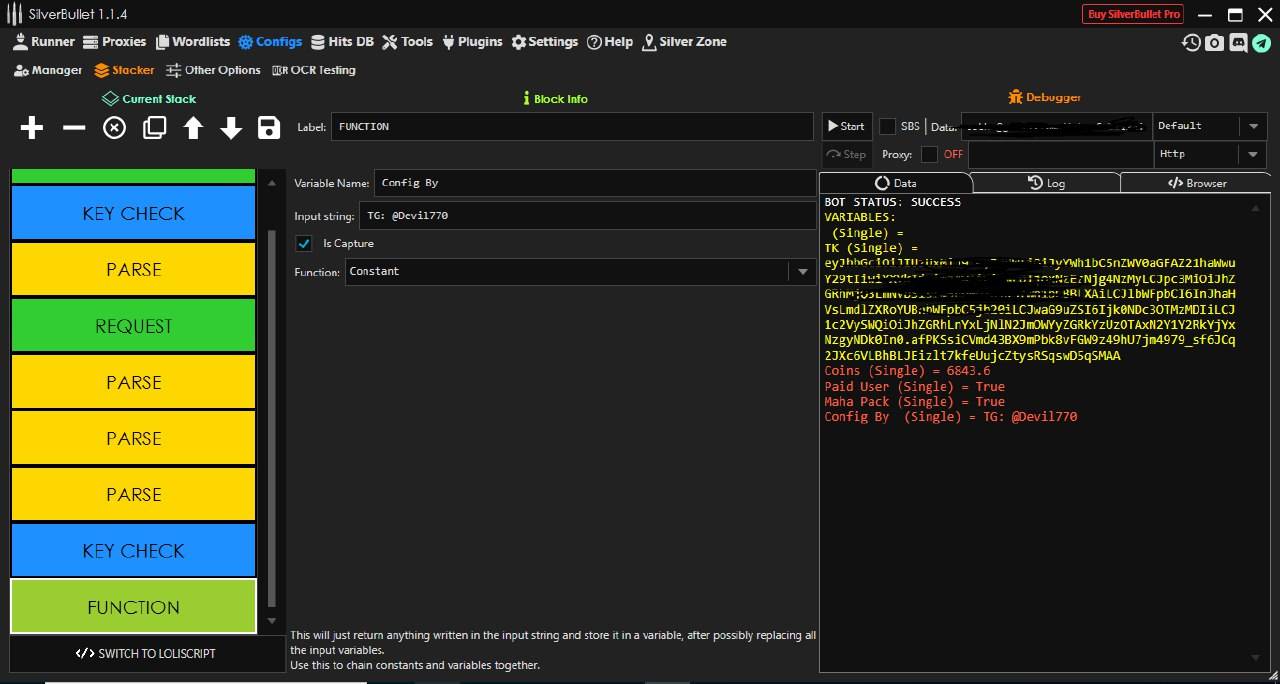
Task: Open the Default data type dropdown
Action: (1252, 126)
